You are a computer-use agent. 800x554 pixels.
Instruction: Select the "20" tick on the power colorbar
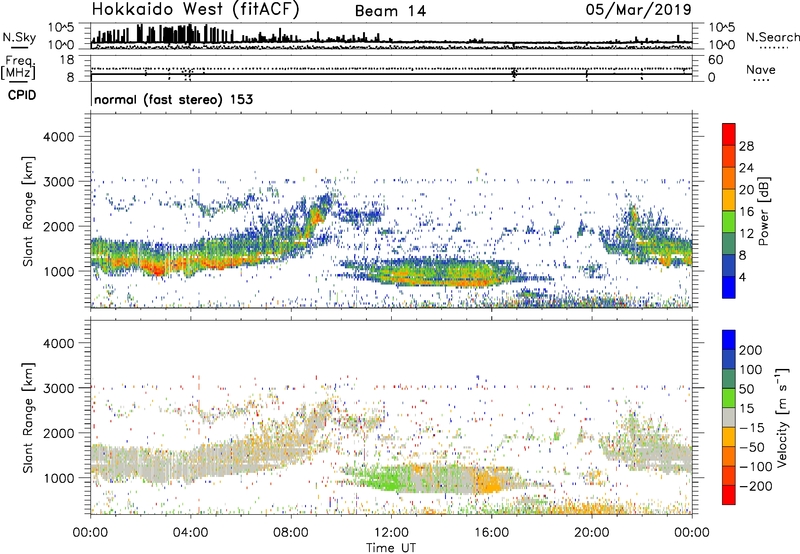746,190
